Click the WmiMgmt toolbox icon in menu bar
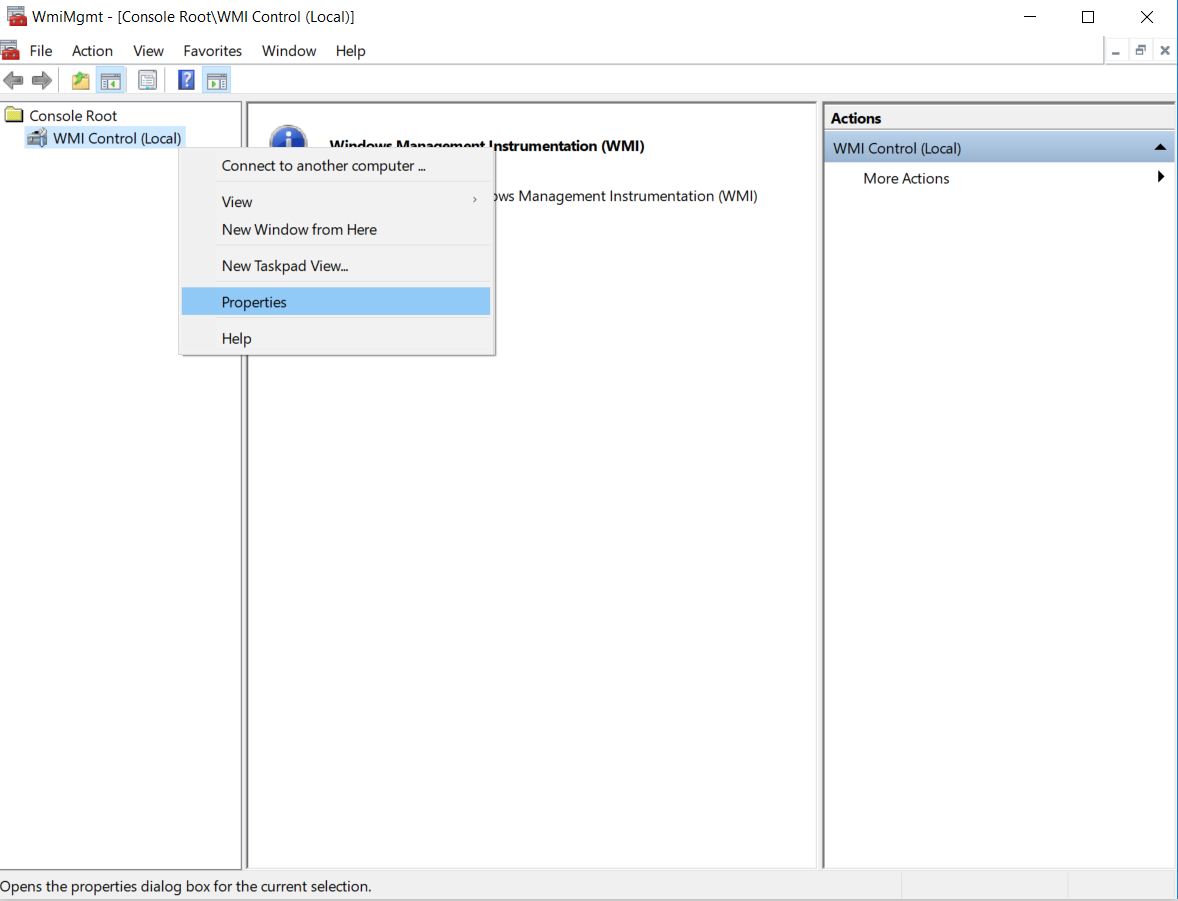The height and width of the screenshot is (901, 1178). coord(10,50)
